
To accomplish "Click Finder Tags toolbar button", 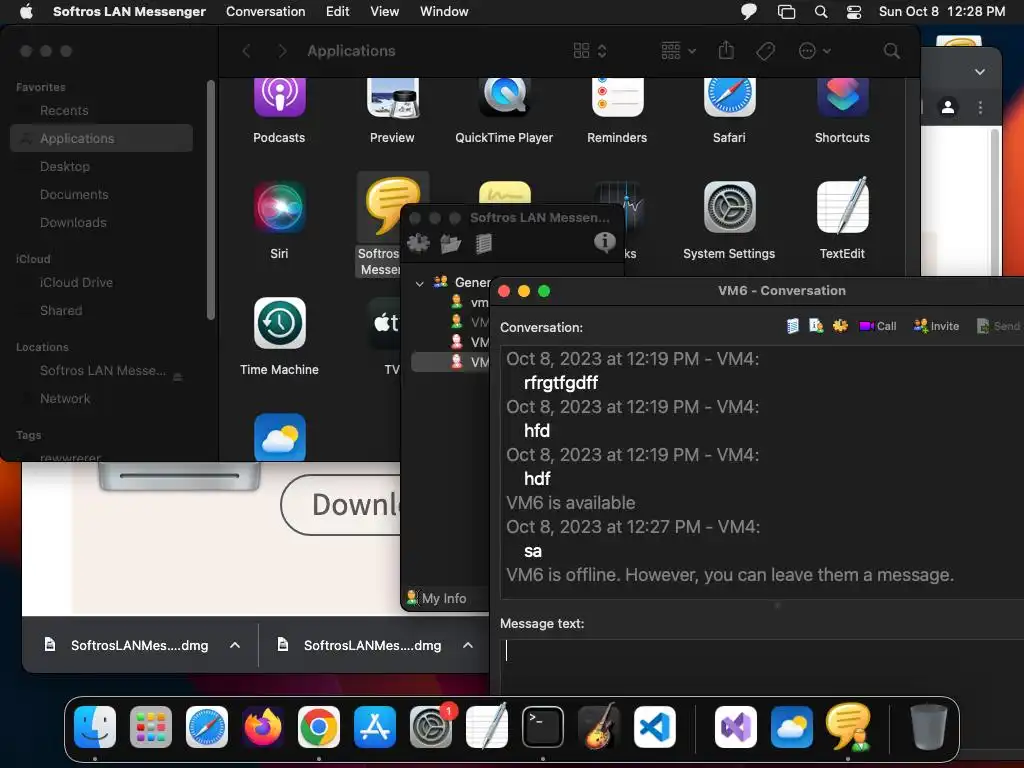I will (765, 50).
